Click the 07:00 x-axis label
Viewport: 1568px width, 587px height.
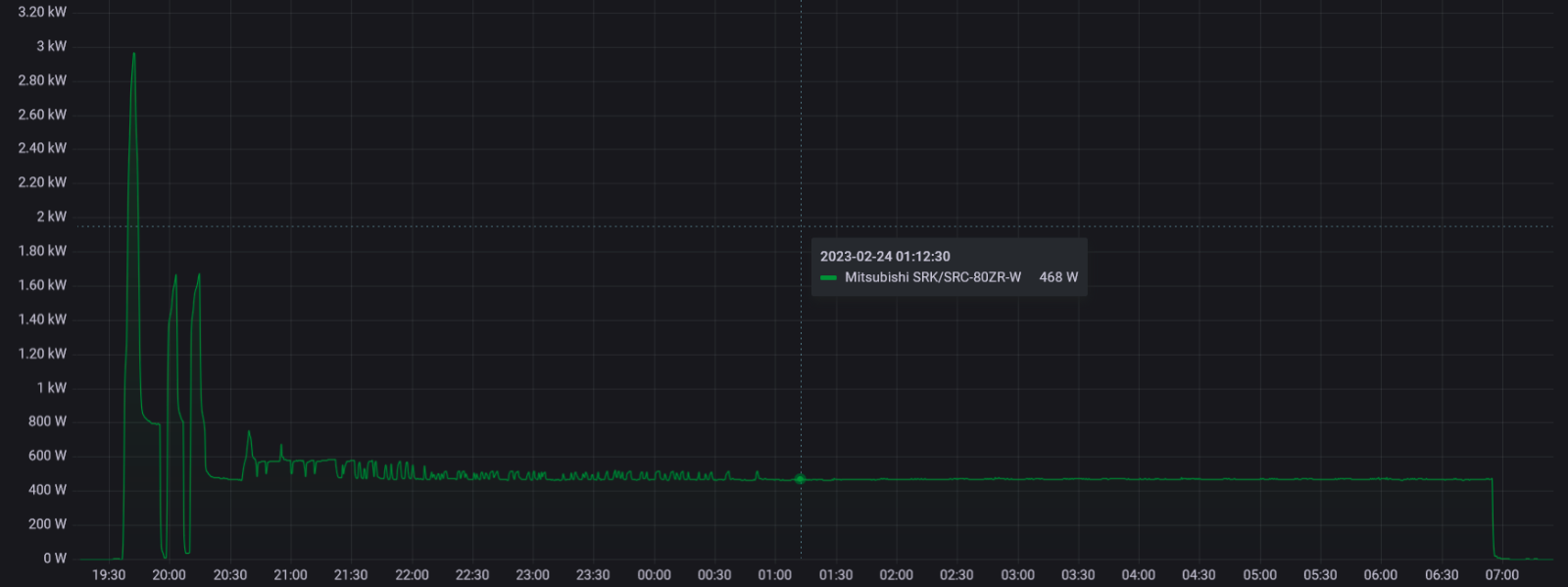1502,575
